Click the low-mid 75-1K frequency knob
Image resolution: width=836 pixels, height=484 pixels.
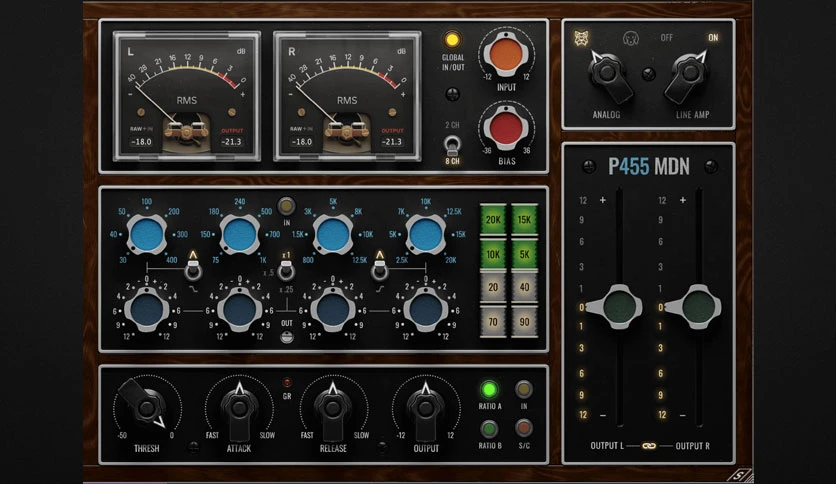(x=239, y=235)
